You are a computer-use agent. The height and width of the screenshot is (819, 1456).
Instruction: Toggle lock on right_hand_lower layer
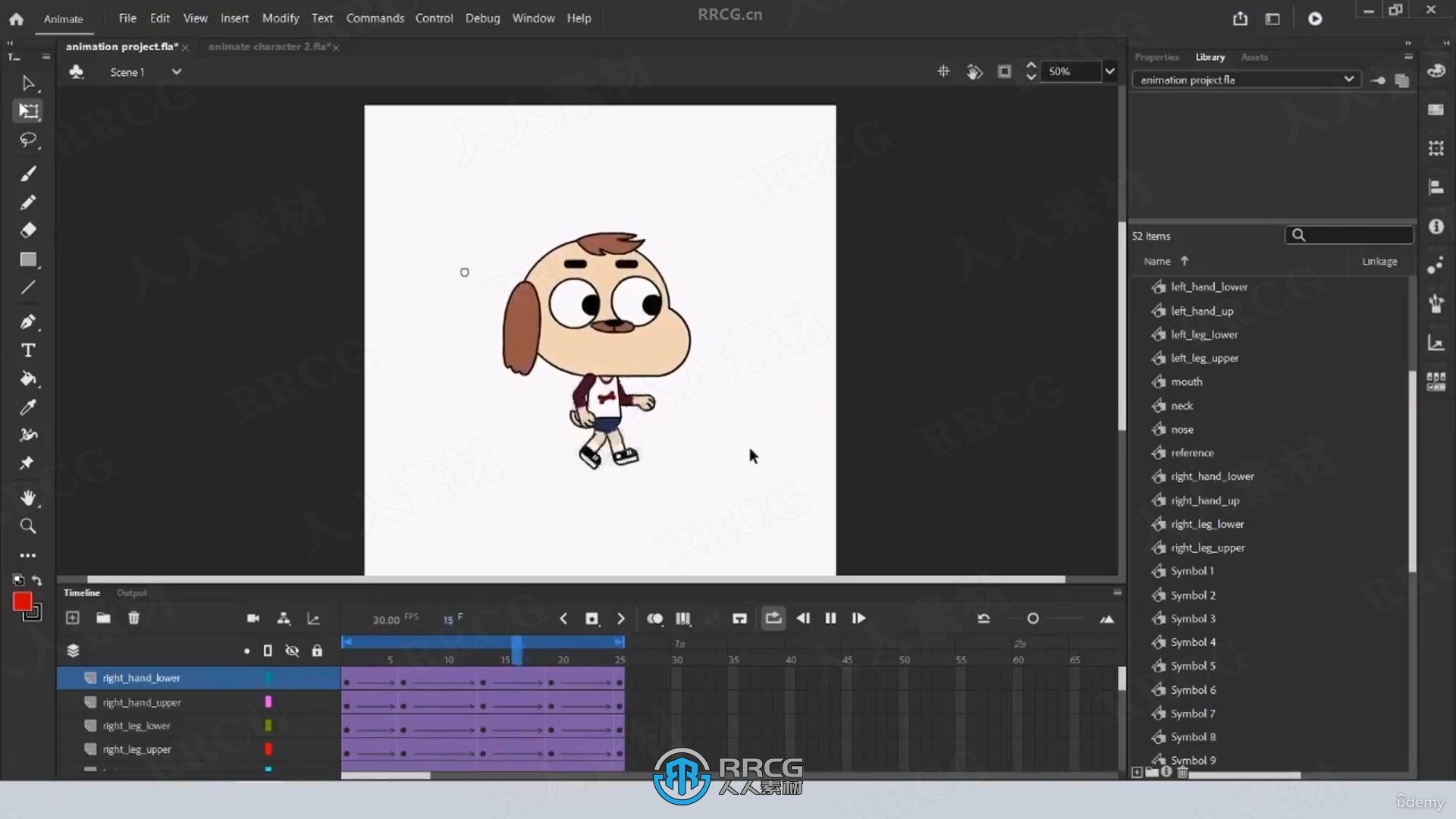tap(317, 678)
